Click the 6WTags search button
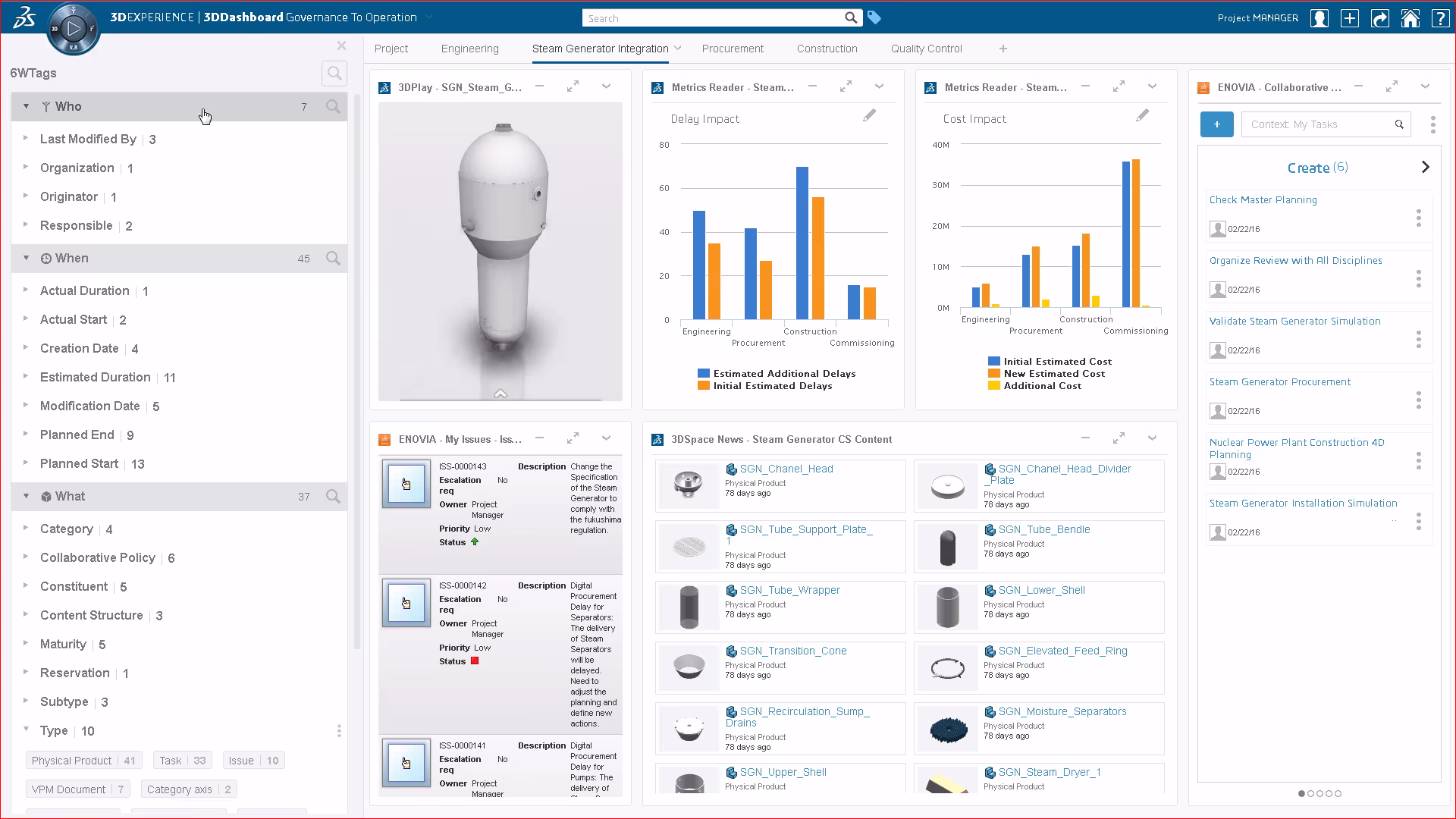The width and height of the screenshot is (1456, 819). click(334, 74)
